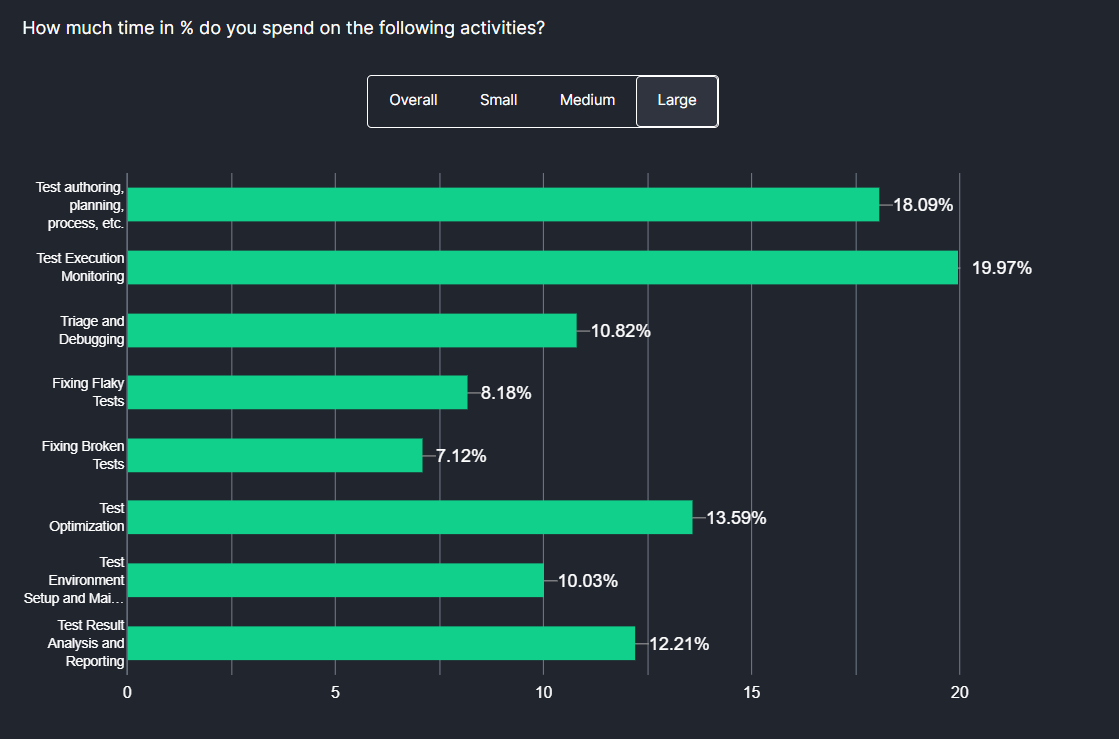Click the Triage and Debugging axis label
Image resolution: width=1119 pixels, height=739 pixels.
pyautogui.click(x=92, y=330)
